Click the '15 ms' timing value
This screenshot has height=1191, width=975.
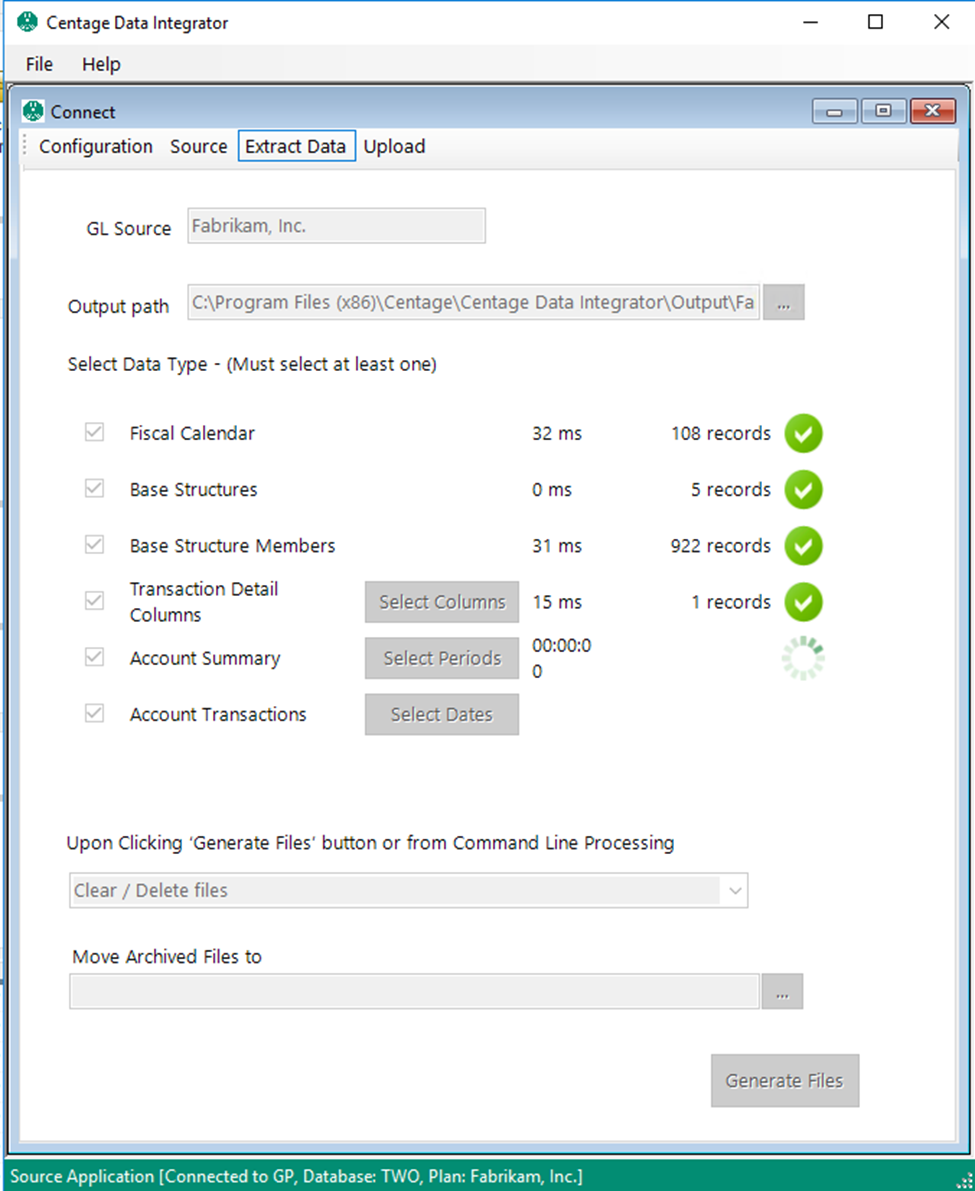(557, 602)
